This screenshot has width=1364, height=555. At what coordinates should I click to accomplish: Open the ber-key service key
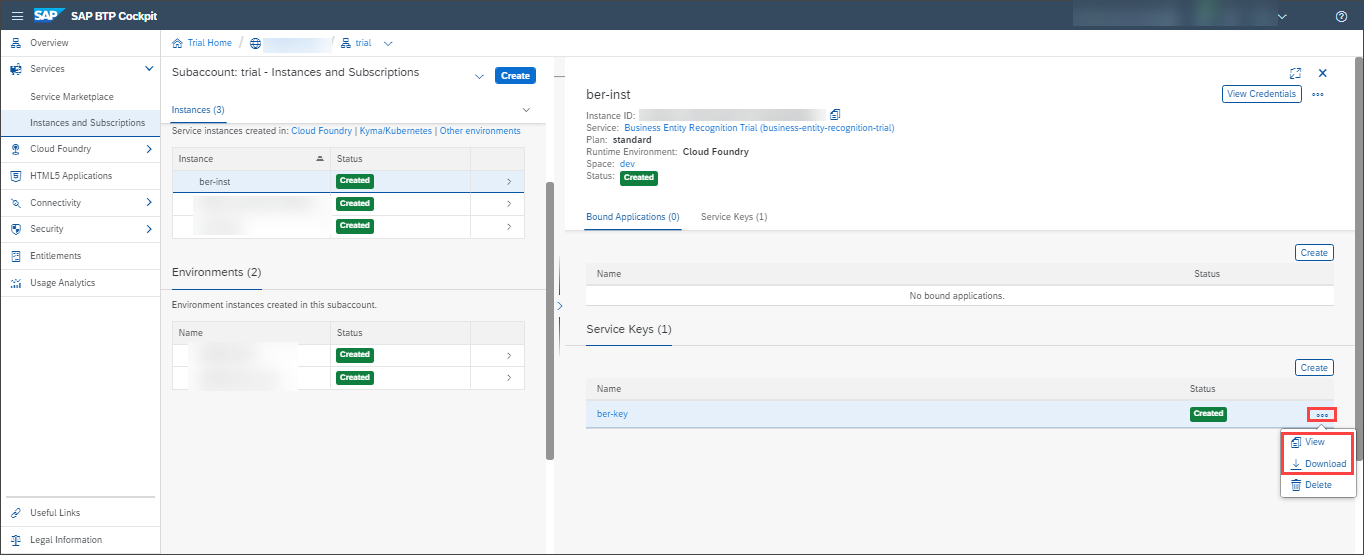pos(612,414)
